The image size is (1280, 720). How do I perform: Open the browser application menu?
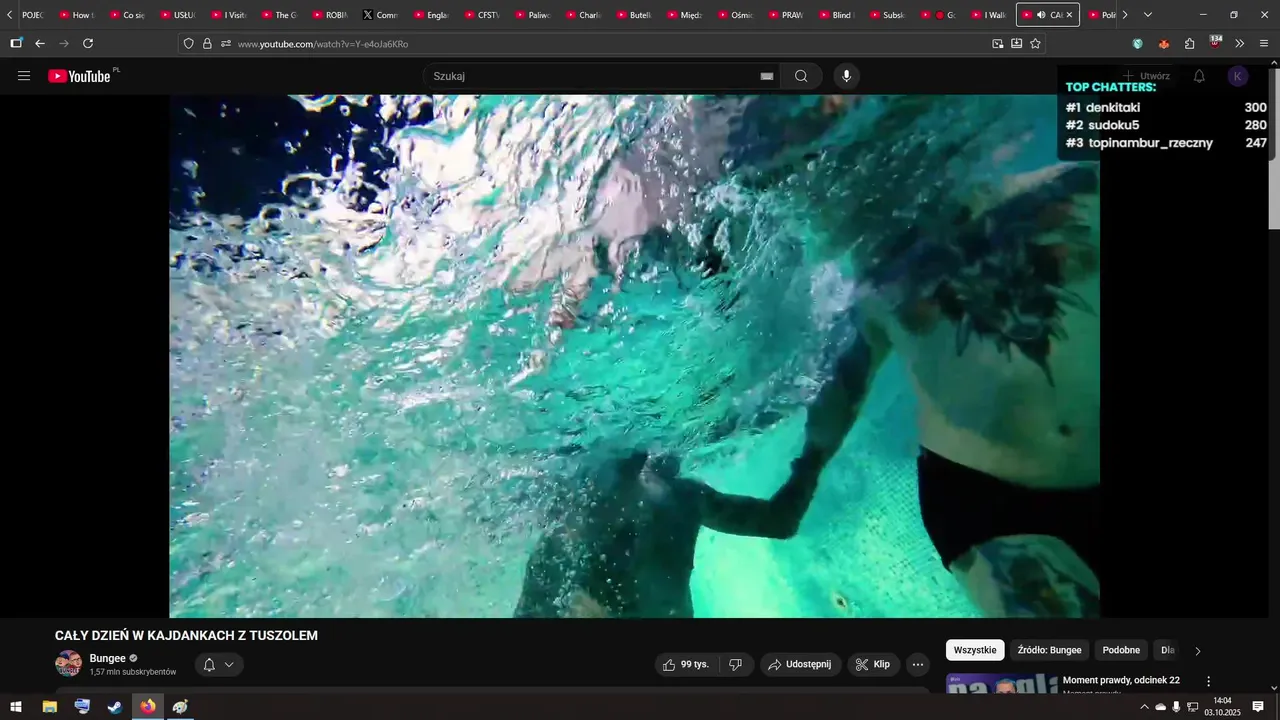click(1264, 44)
